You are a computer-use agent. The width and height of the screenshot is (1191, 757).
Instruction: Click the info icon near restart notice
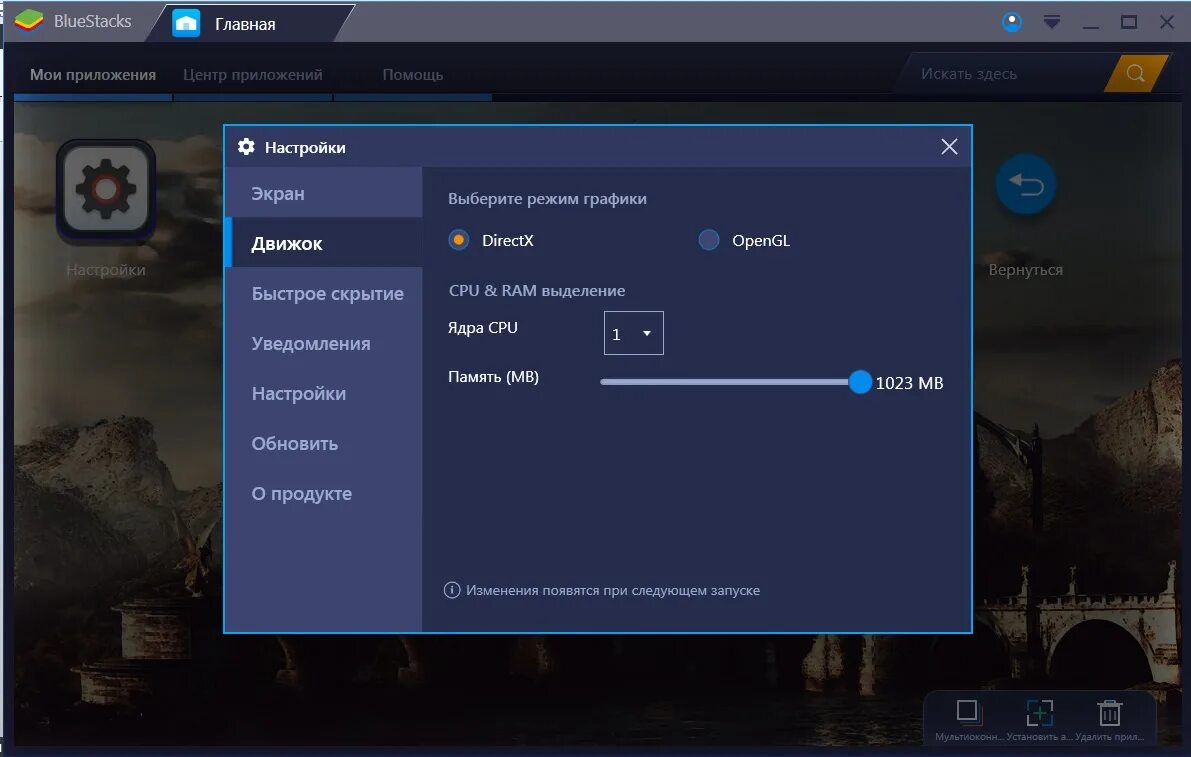452,590
